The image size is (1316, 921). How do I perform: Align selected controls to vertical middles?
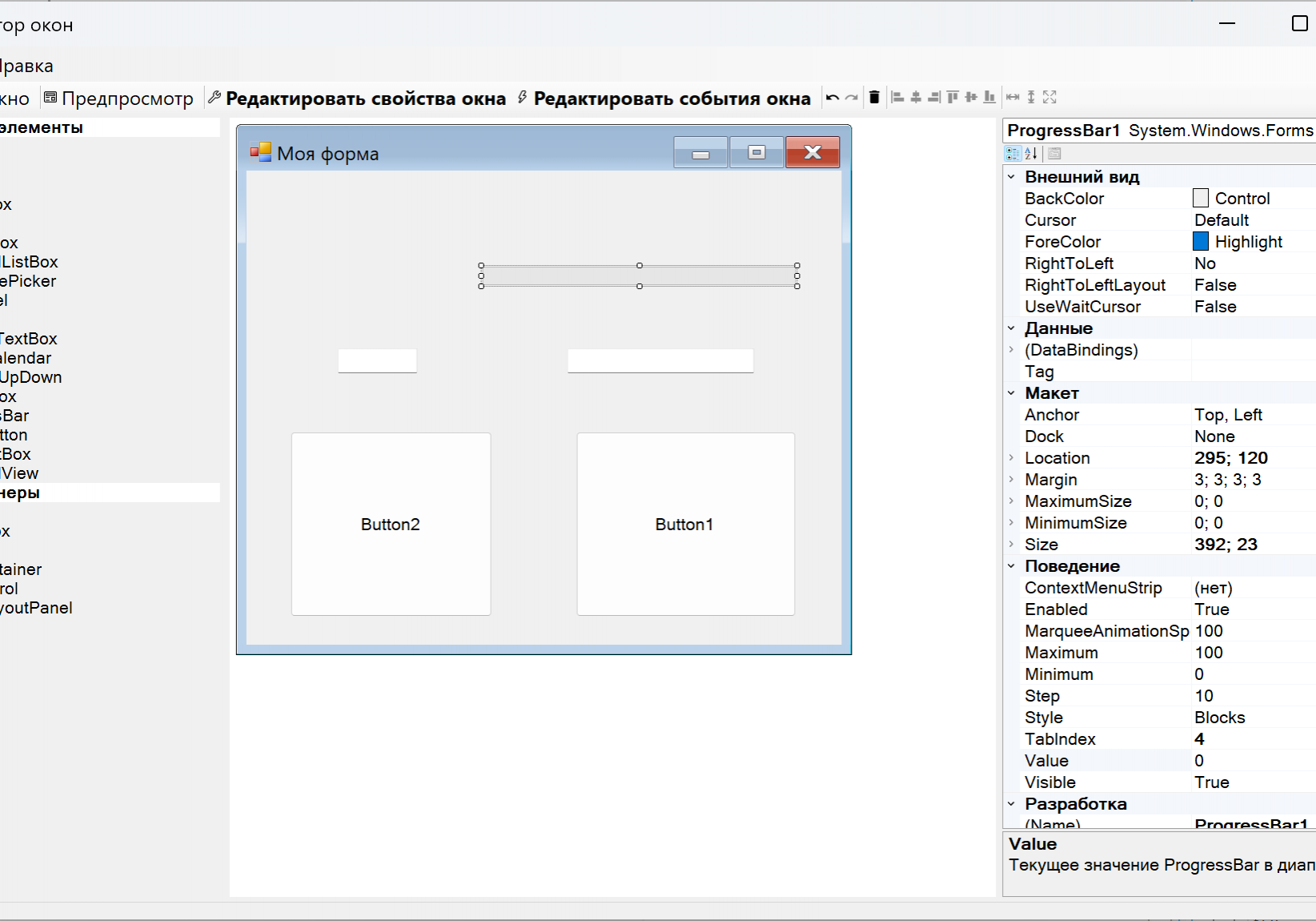[x=971, y=98]
